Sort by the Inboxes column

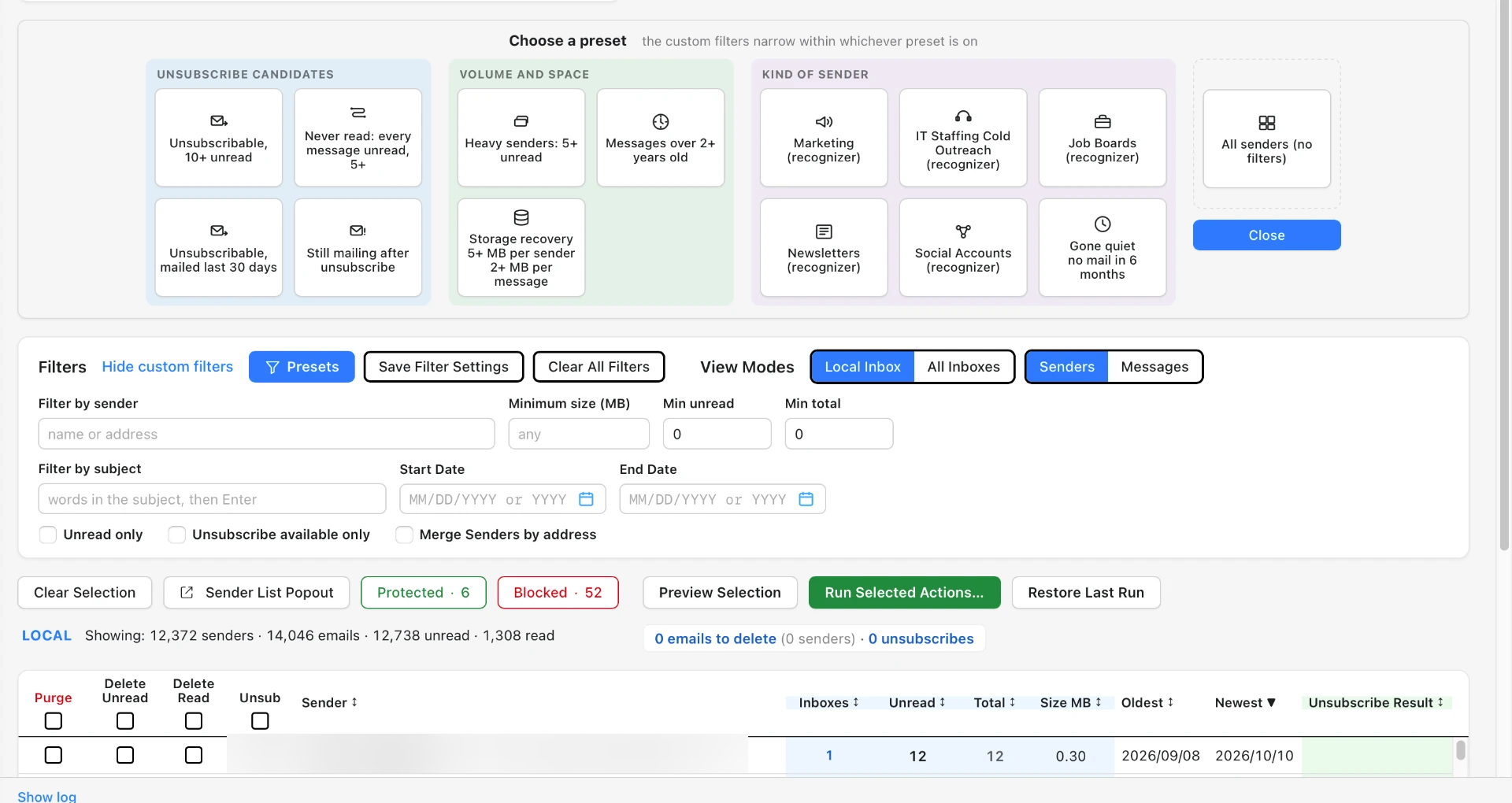828,702
